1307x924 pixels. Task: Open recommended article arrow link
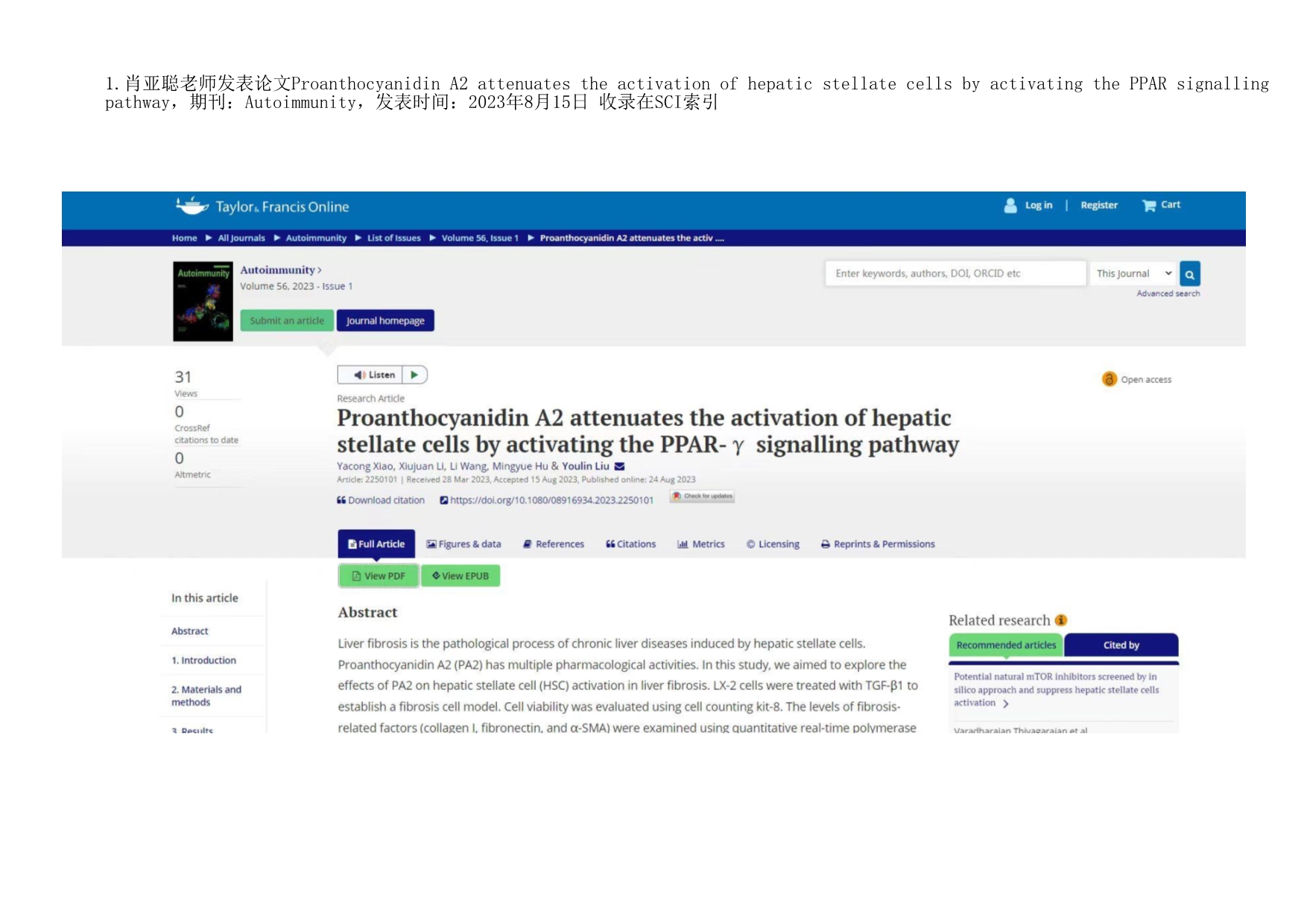point(1006,703)
